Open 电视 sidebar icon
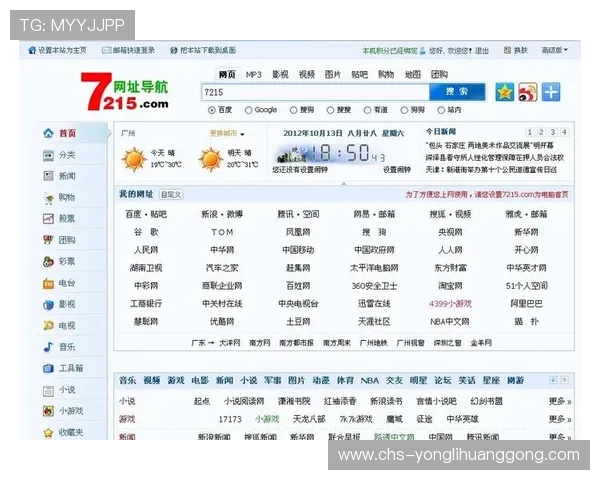Screen dimensions: 600x480 pos(48,326)
